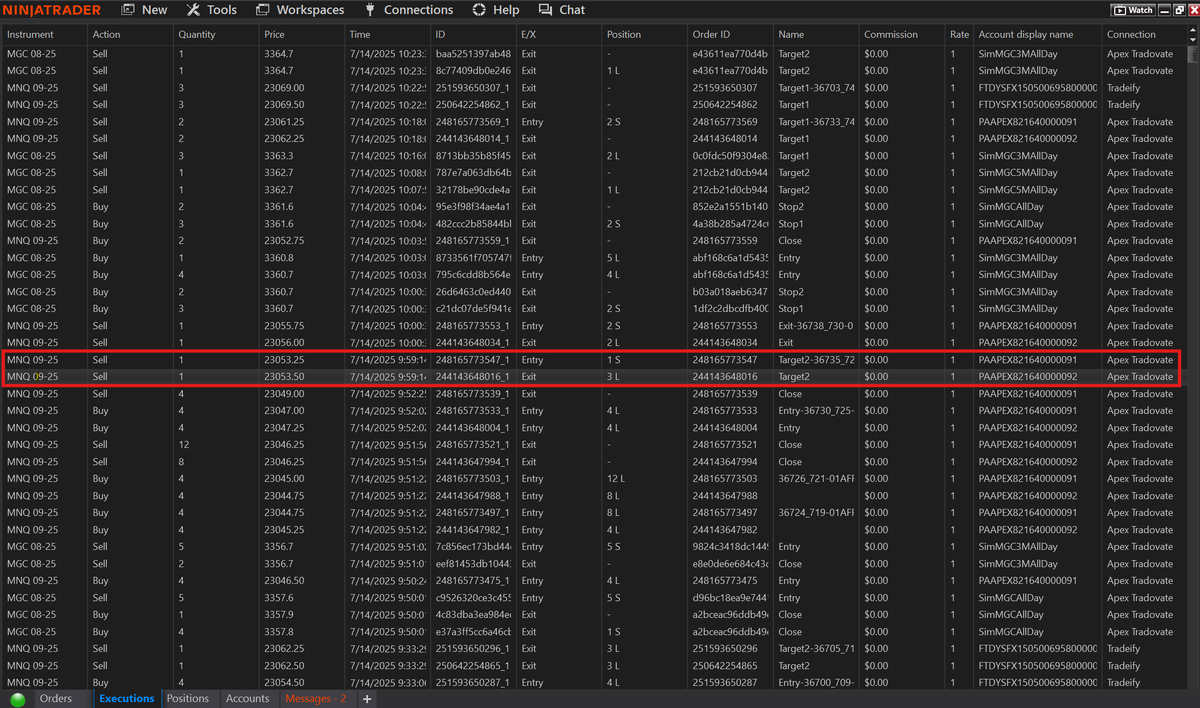The image size is (1200, 708).
Task: Click quantity cell 12
Action: pyautogui.click(x=216, y=445)
